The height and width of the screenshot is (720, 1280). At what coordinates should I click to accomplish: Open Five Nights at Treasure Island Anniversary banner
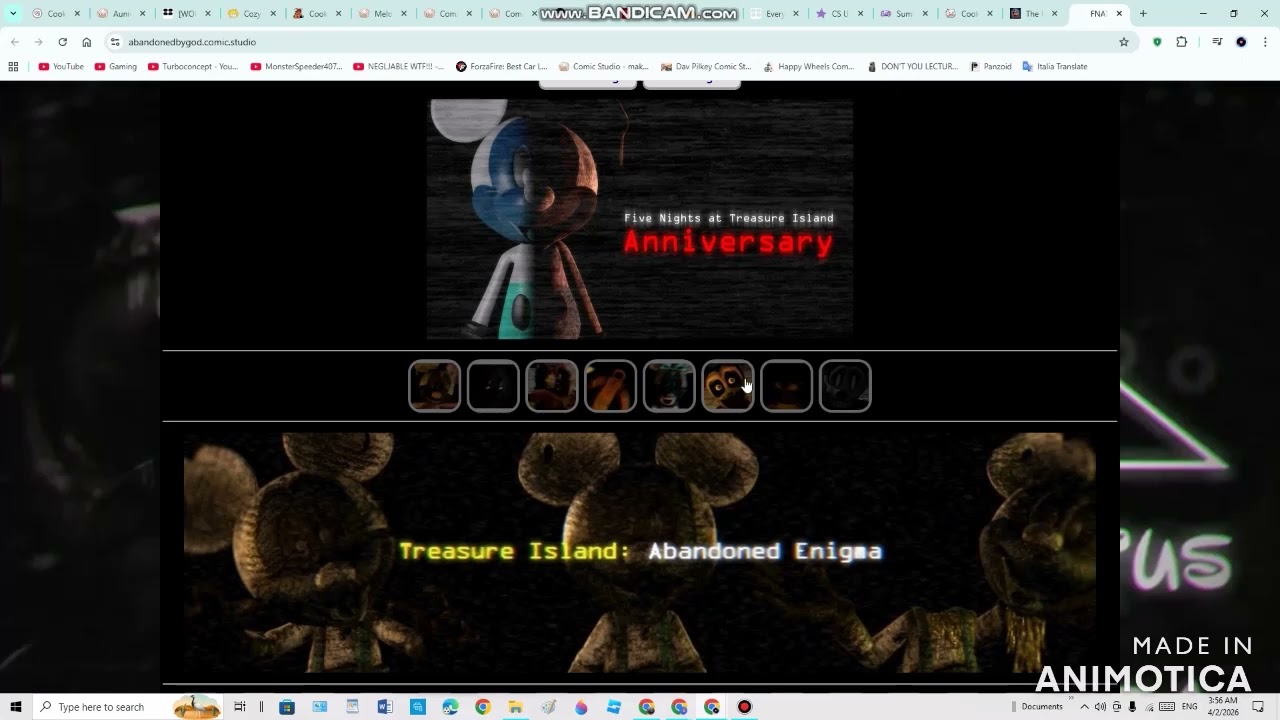coord(640,219)
